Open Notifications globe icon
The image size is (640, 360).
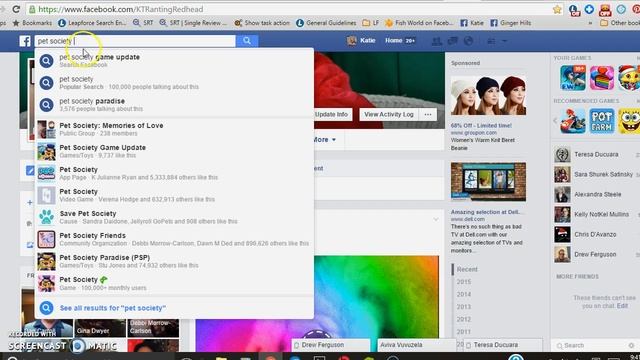[x=469, y=41]
